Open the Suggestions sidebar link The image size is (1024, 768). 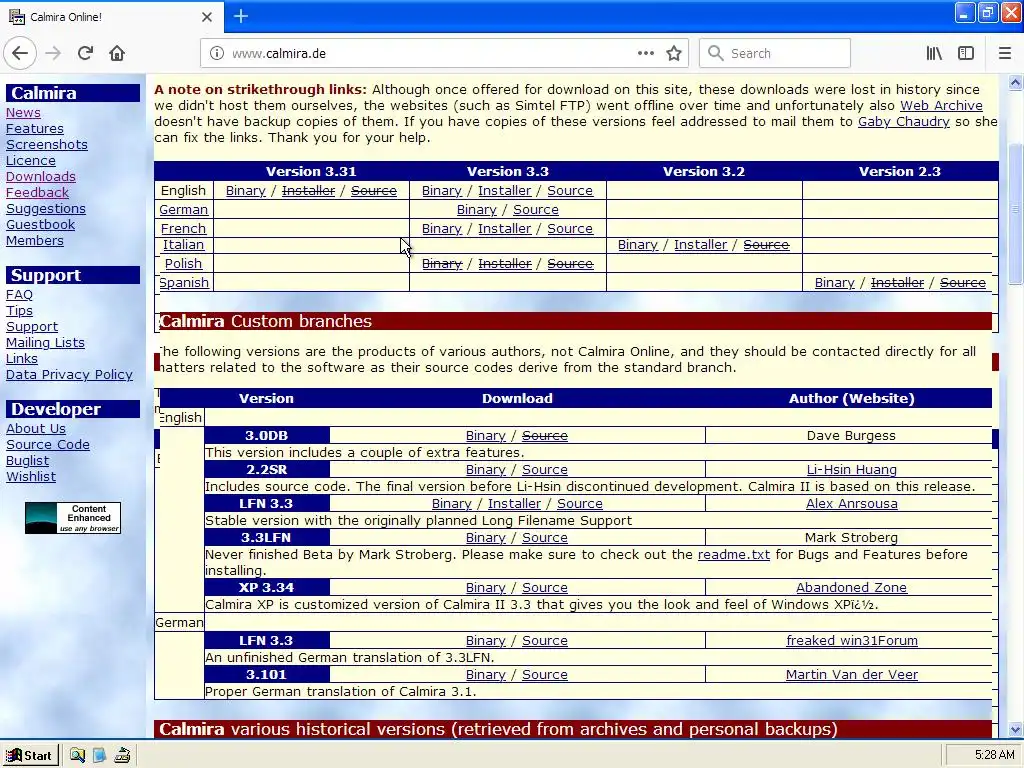(x=46, y=208)
